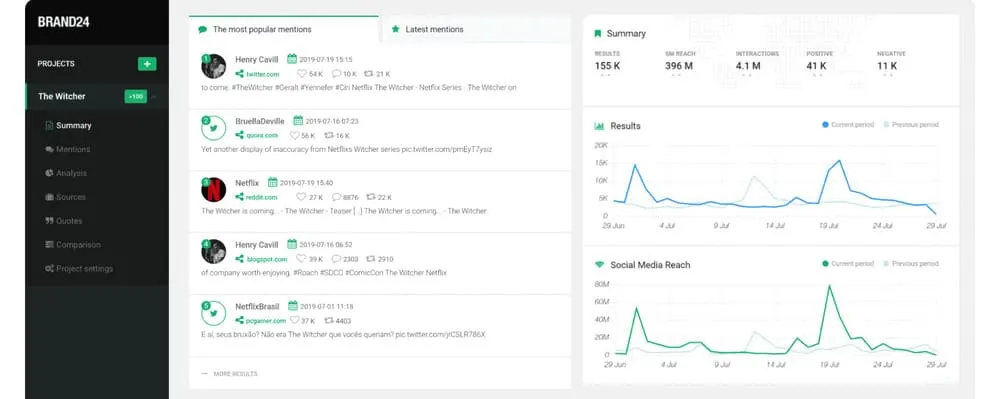Screen dimensions: 1000x399
Task: Click the star icon on Latest mentions tab
Action: coord(395,29)
